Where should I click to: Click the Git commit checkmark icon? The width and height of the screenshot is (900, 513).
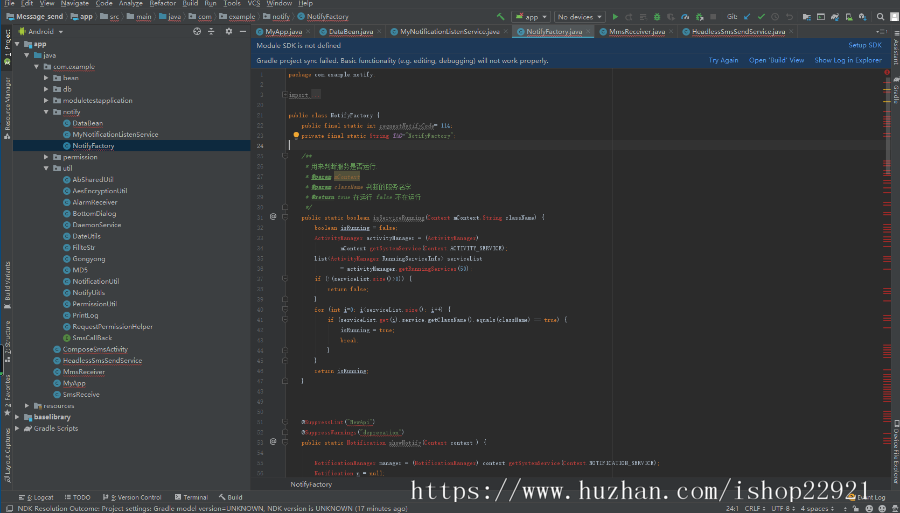[761, 17]
